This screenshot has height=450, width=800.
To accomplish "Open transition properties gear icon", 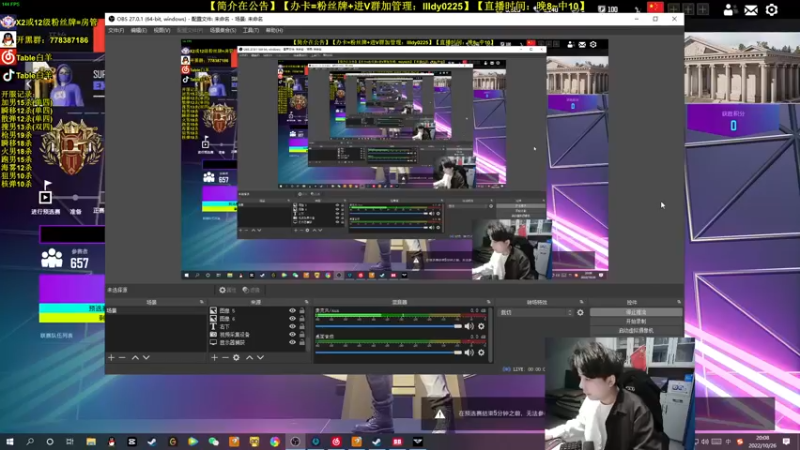I will 581,313.
